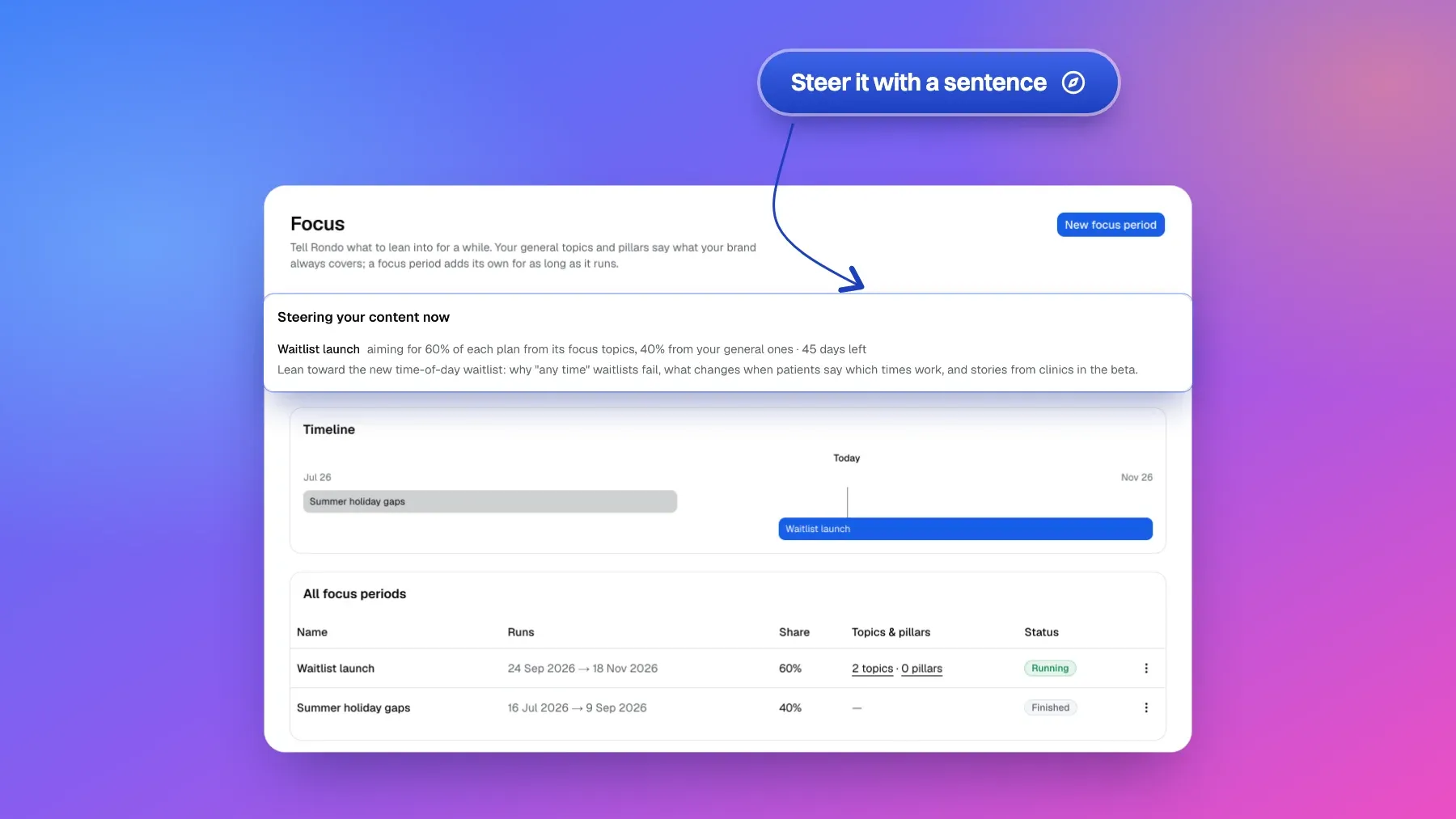Click the dates 24 Sep 2026 → 18 Nov 2026
Image resolution: width=1456 pixels, height=819 pixels.
582,669
